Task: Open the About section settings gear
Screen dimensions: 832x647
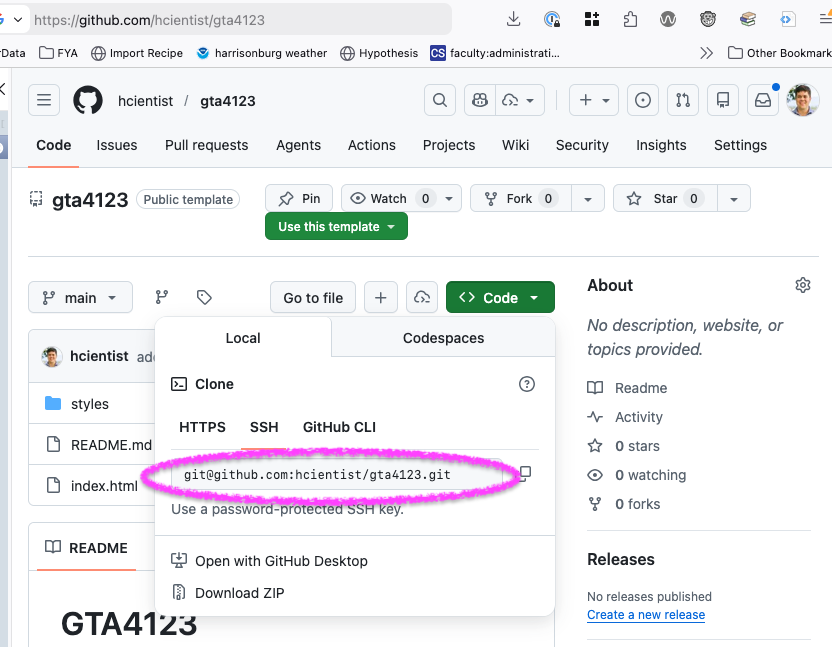Action: [803, 285]
